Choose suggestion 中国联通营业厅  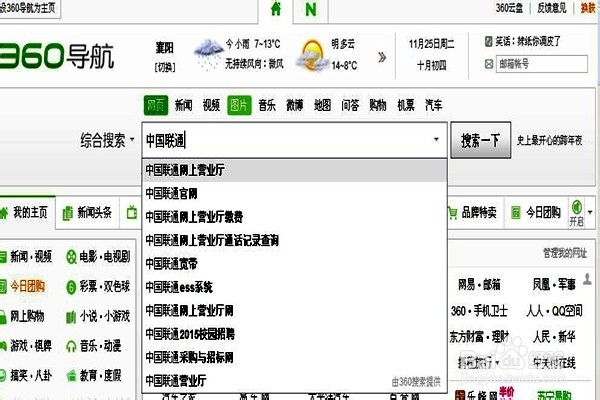[x=295, y=381]
